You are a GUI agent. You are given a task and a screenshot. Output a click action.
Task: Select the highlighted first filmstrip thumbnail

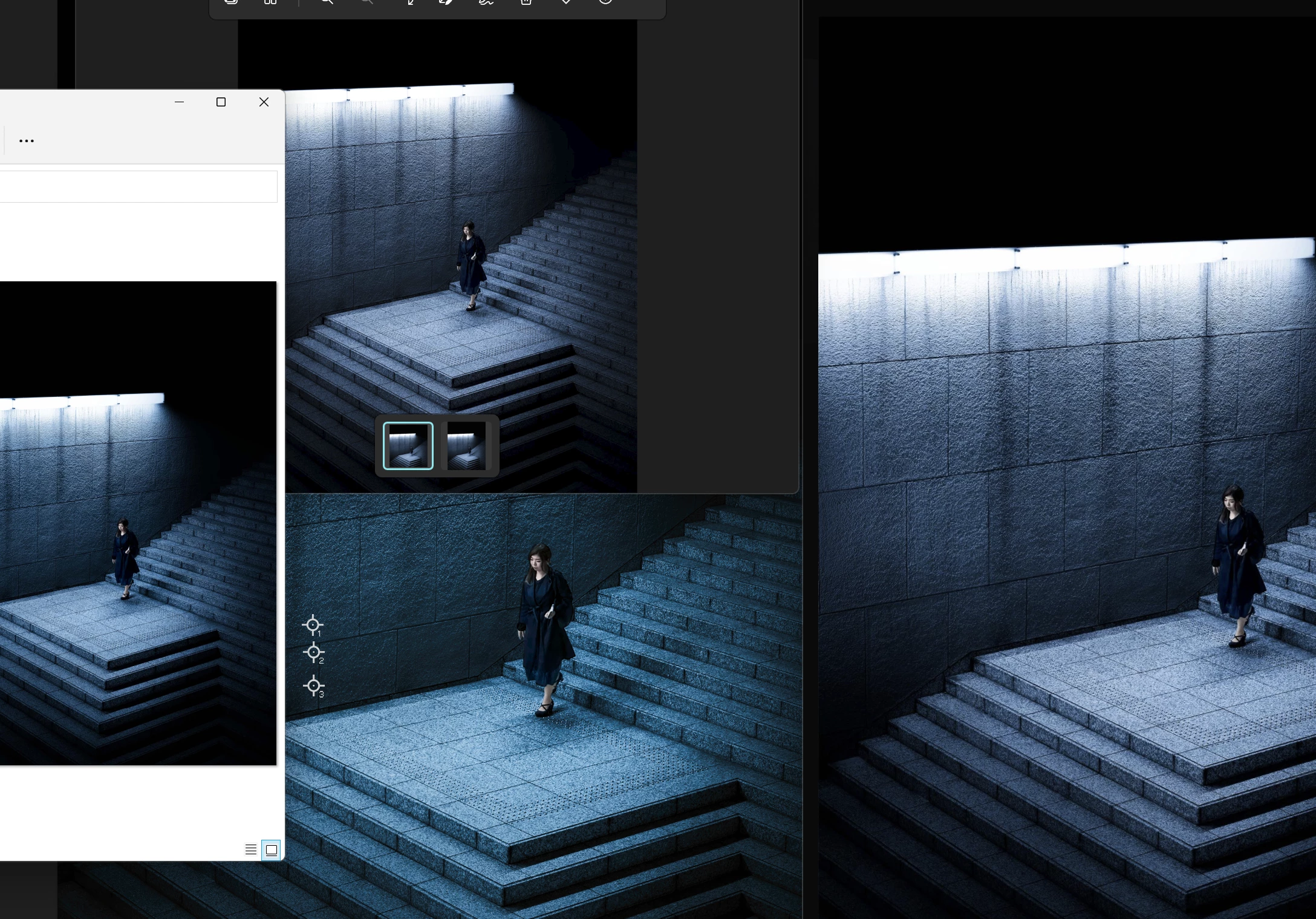(x=408, y=446)
